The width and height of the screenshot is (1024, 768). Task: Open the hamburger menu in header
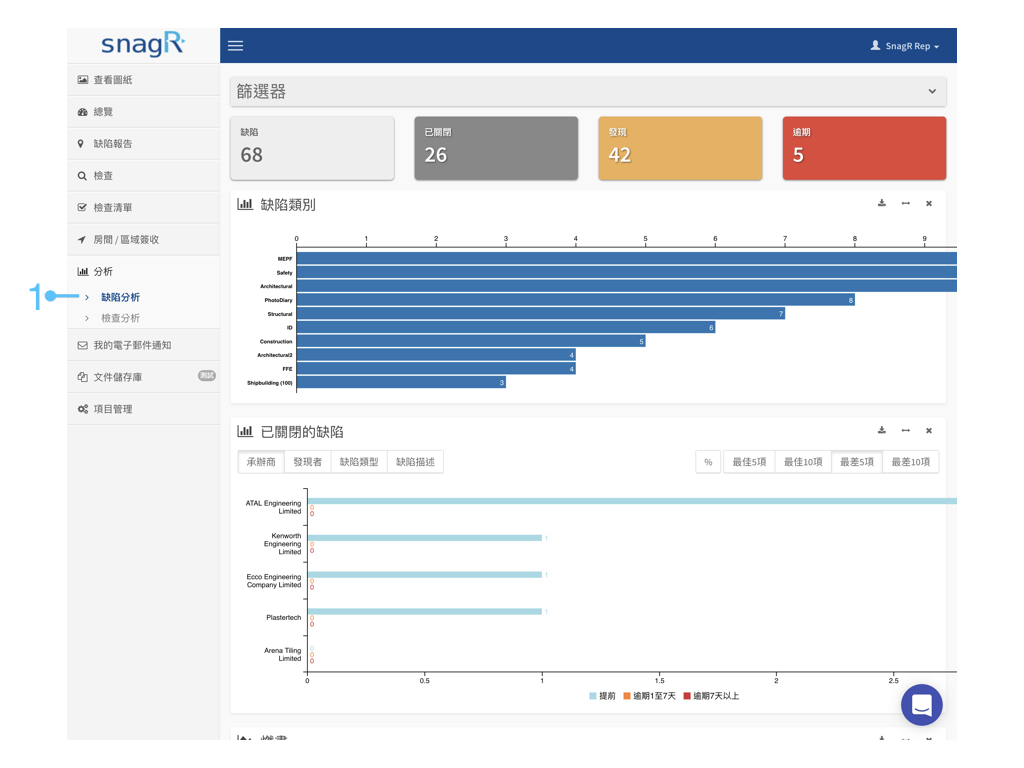point(235,46)
